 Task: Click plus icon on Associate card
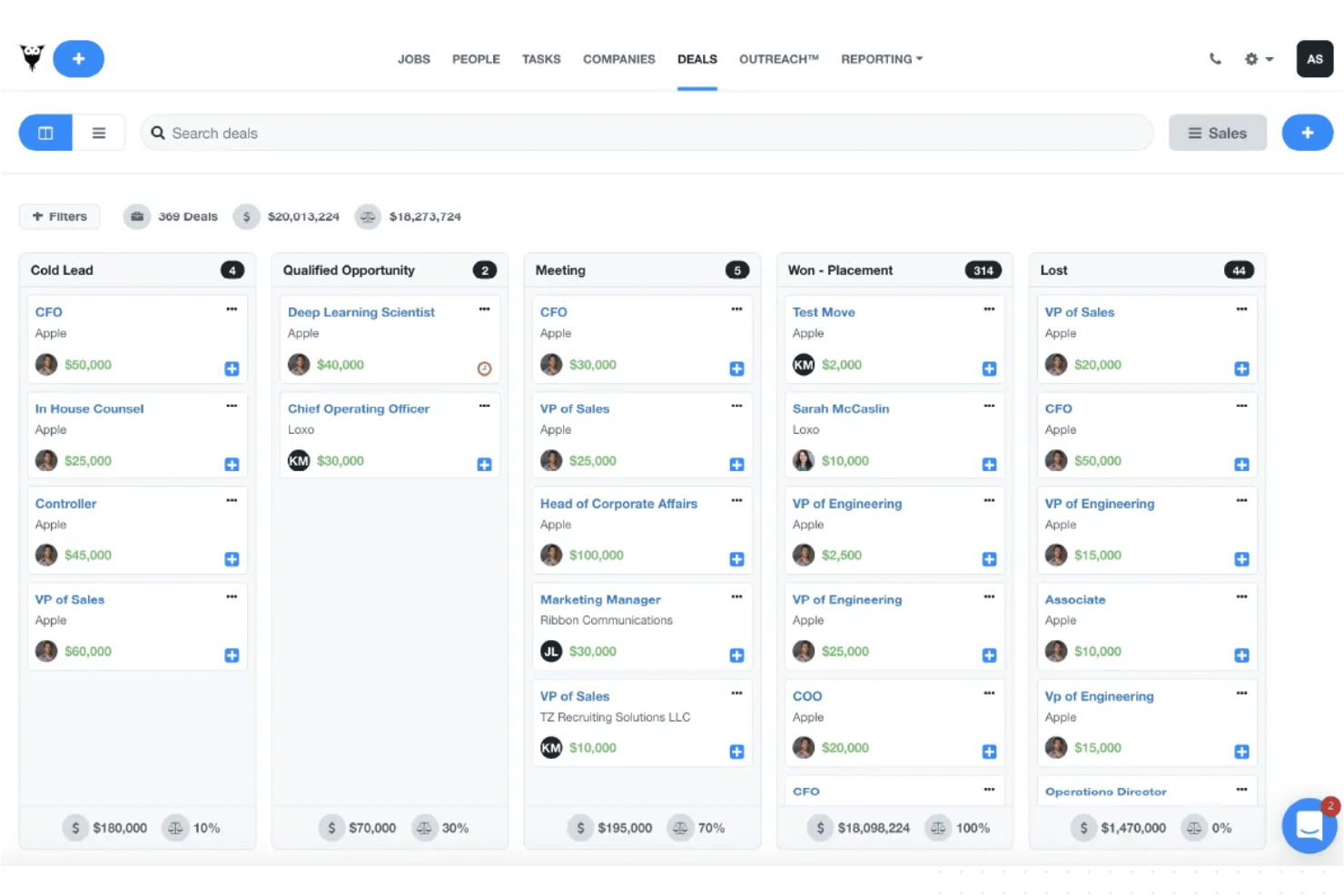[1241, 655]
